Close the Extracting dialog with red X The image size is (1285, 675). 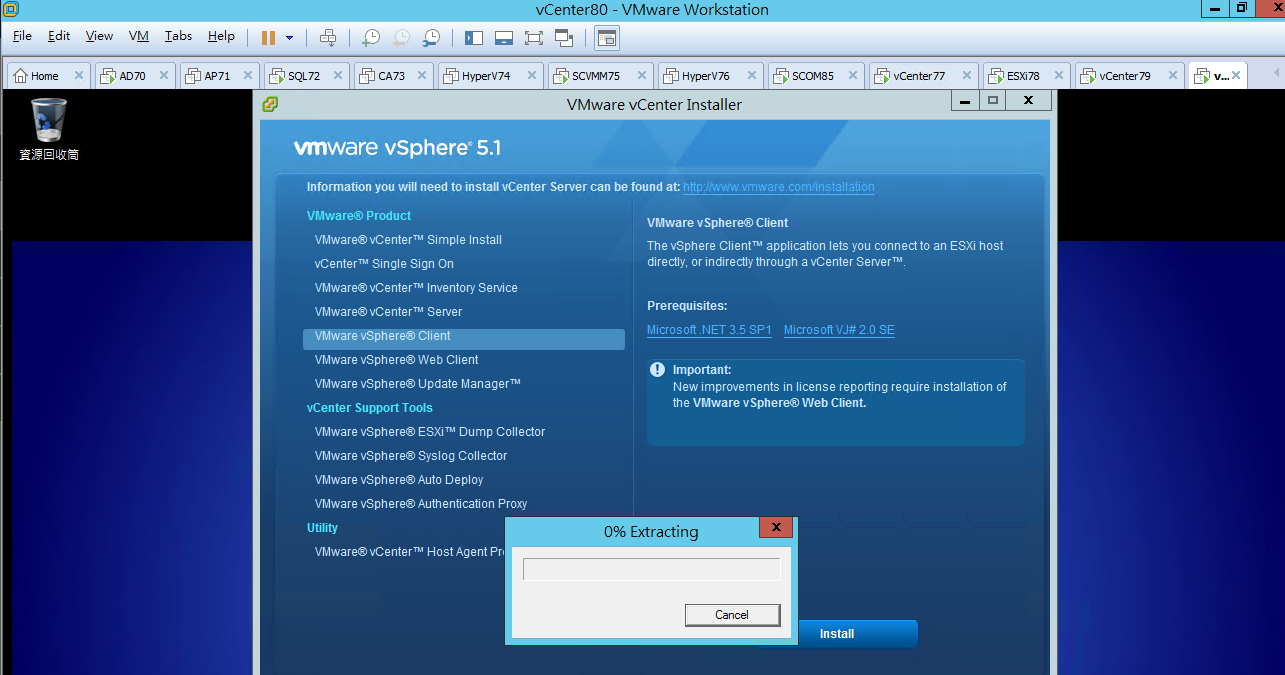coord(776,528)
